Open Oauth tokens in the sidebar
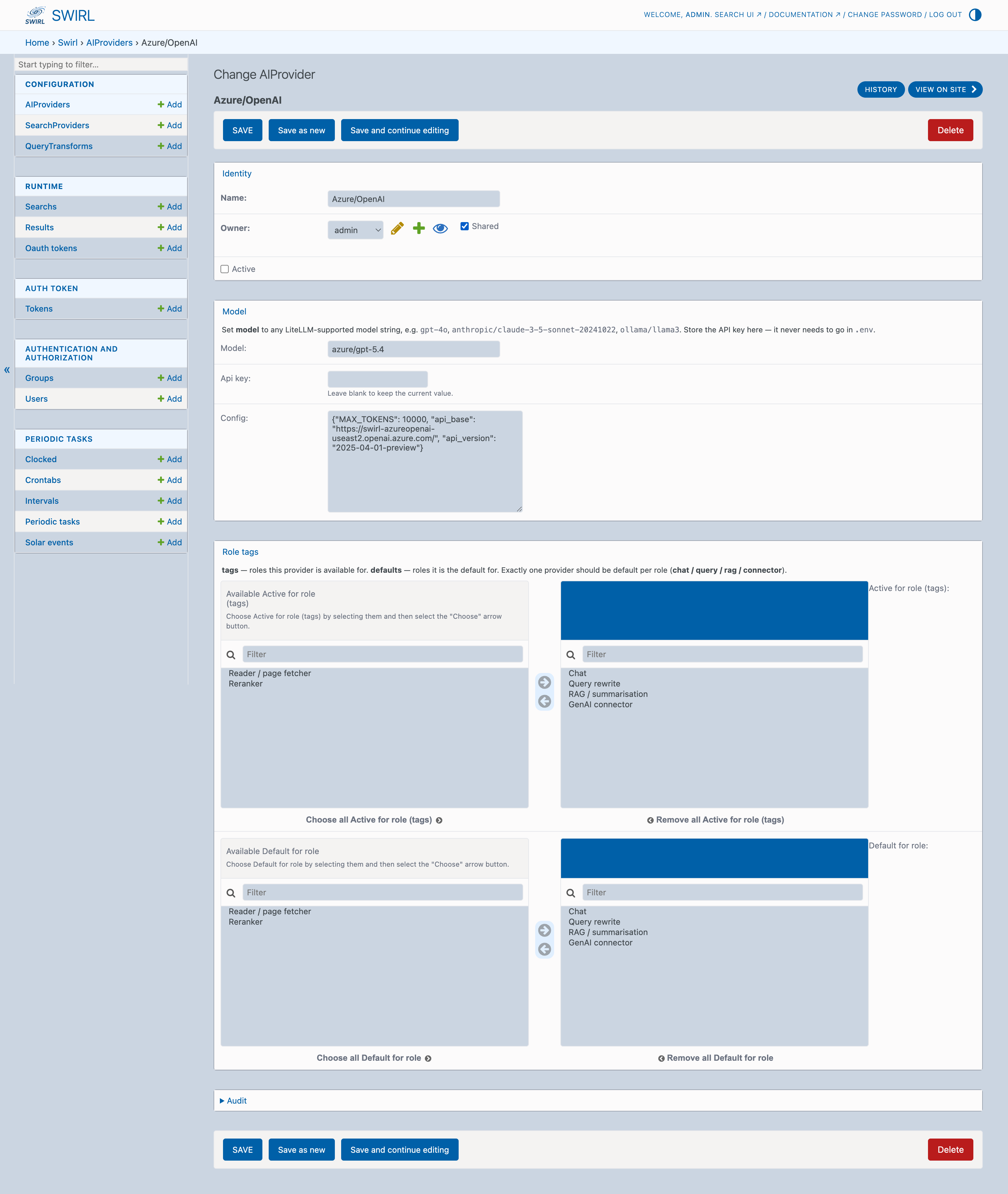This screenshot has width=1008, height=1194. 51,248
